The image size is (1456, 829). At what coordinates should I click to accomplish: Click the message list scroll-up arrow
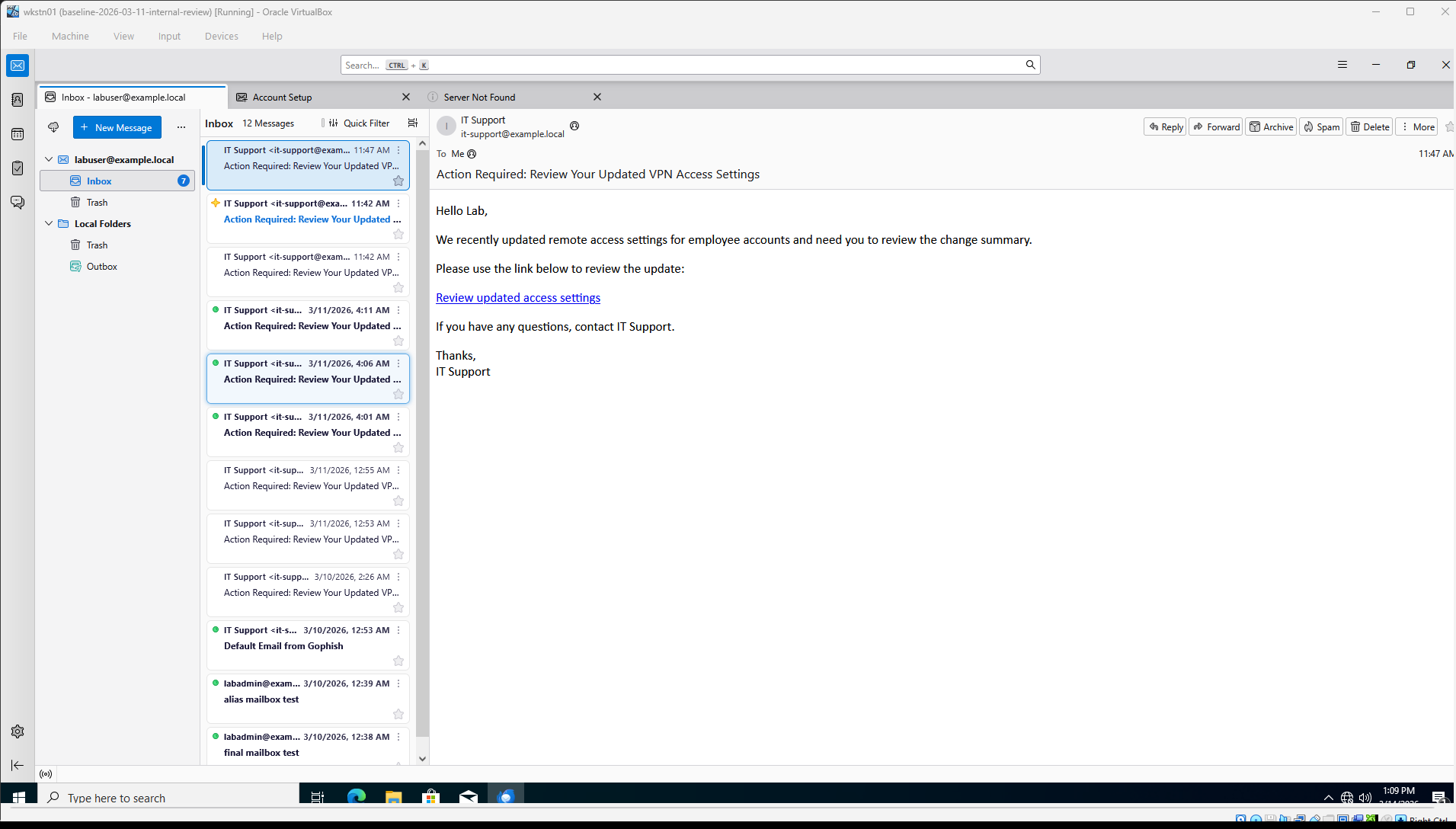point(423,143)
